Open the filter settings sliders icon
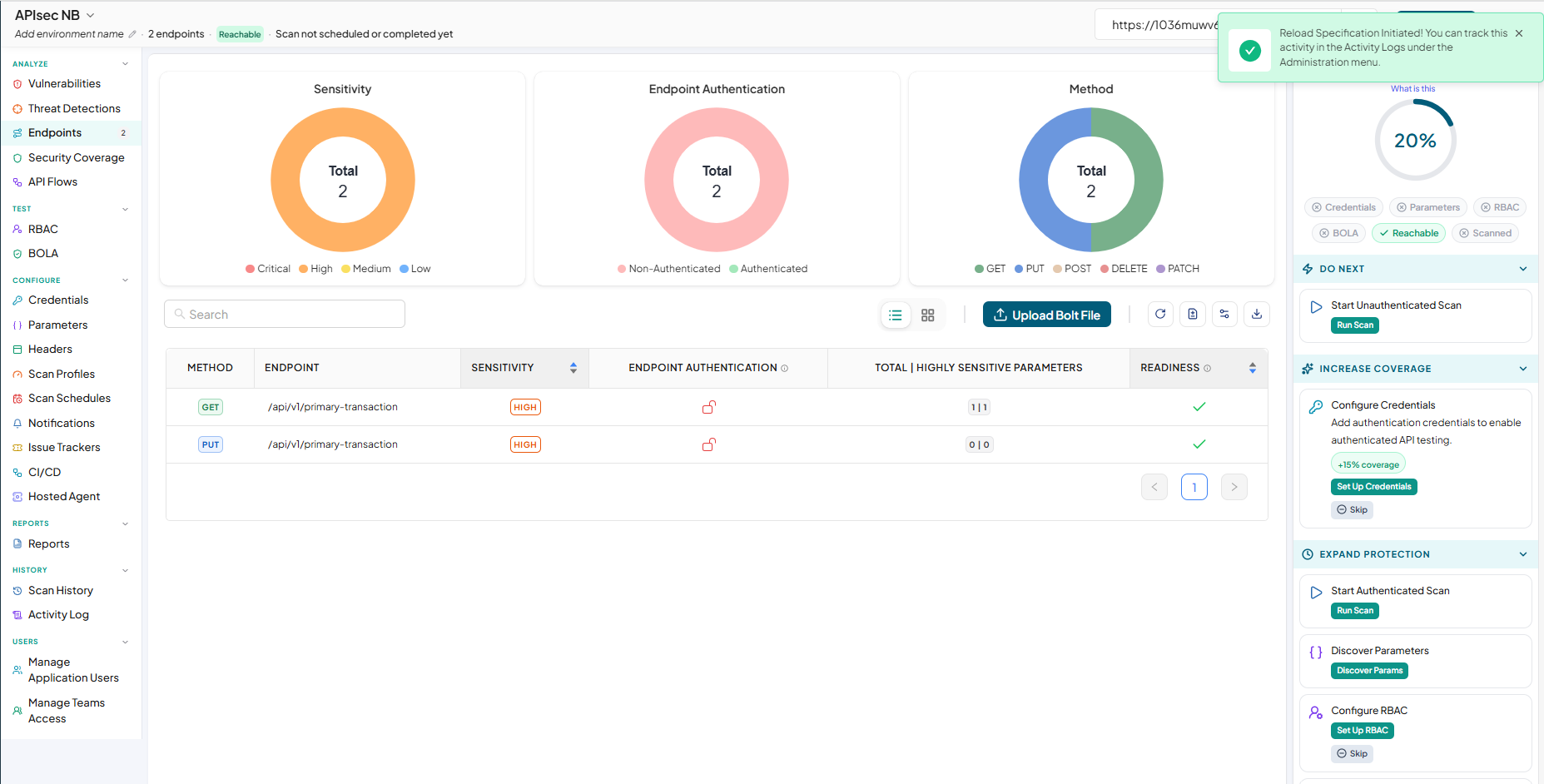This screenshot has height=784, width=1544. pos(1224,315)
